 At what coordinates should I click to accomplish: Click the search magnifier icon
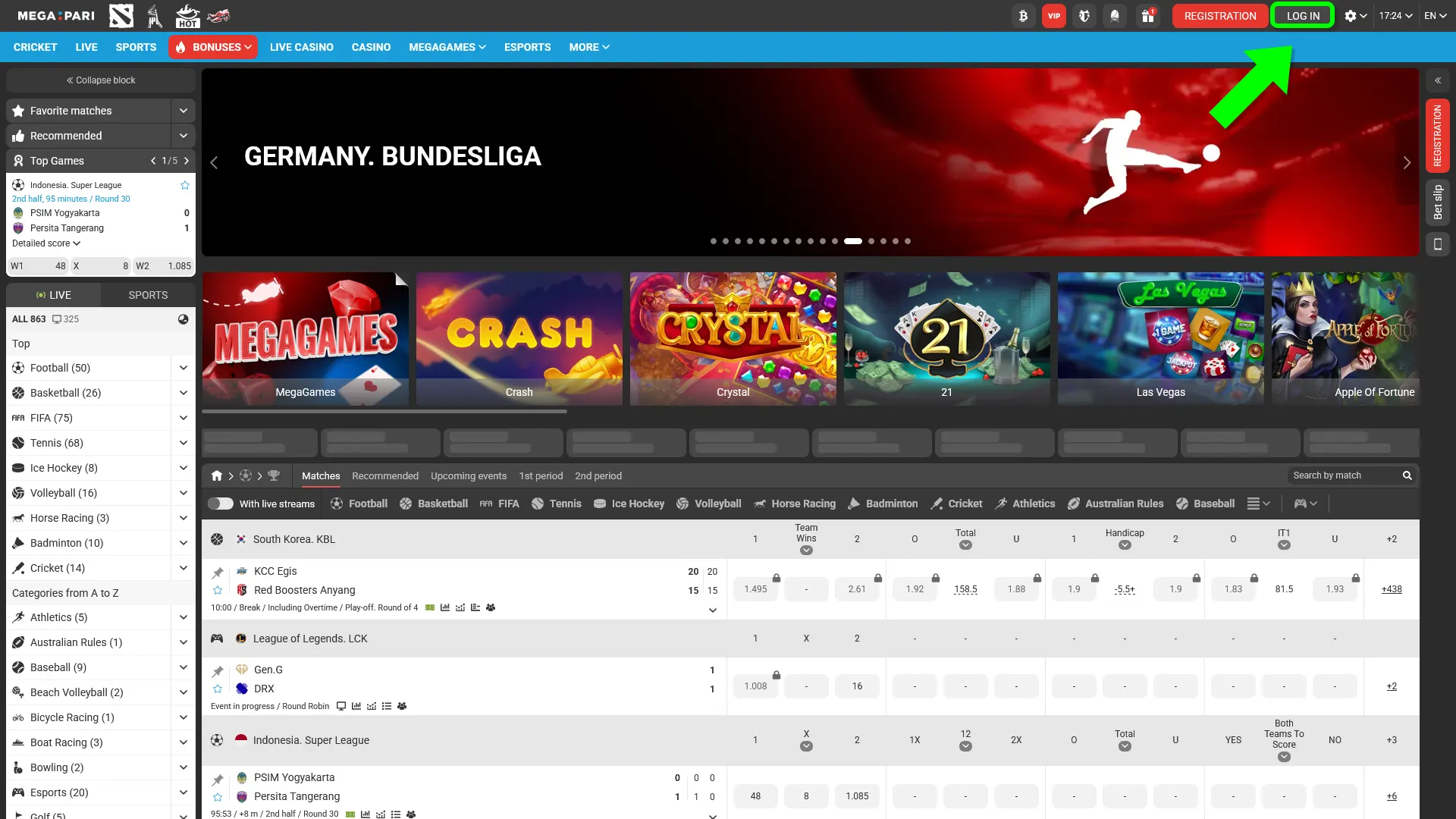(x=1407, y=475)
